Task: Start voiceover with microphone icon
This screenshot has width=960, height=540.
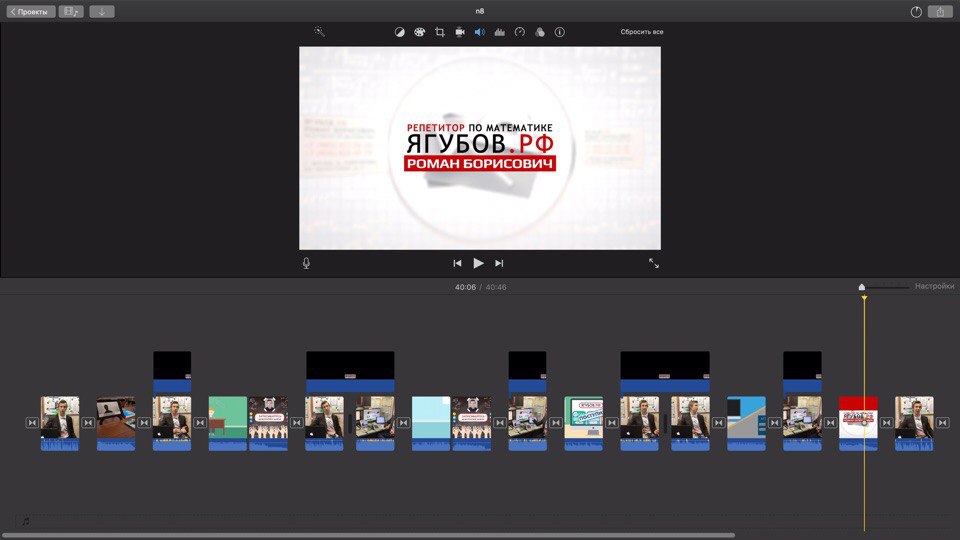Action: pyautogui.click(x=306, y=263)
